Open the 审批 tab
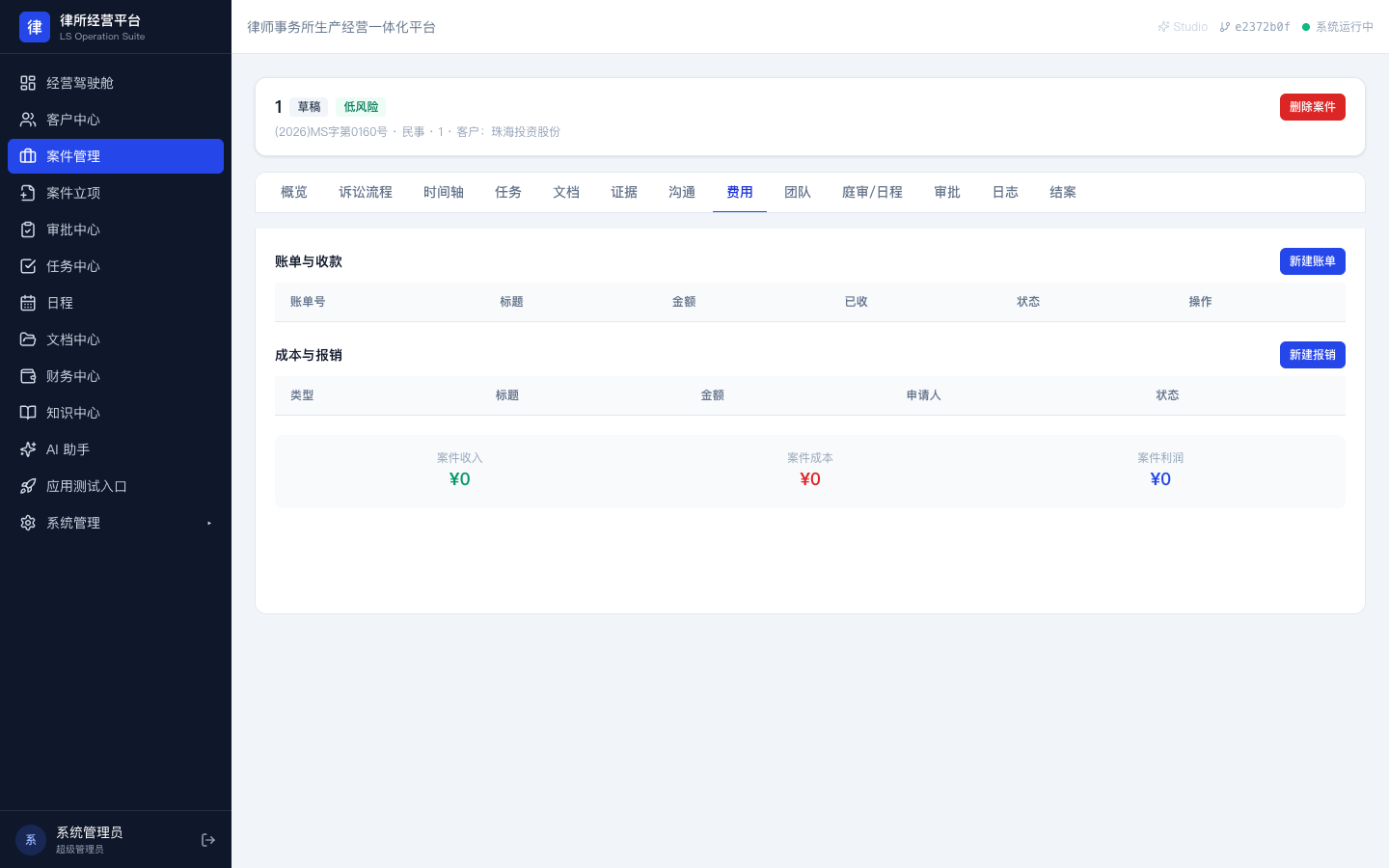Screen dimensions: 1389x868 tap(947, 192)
